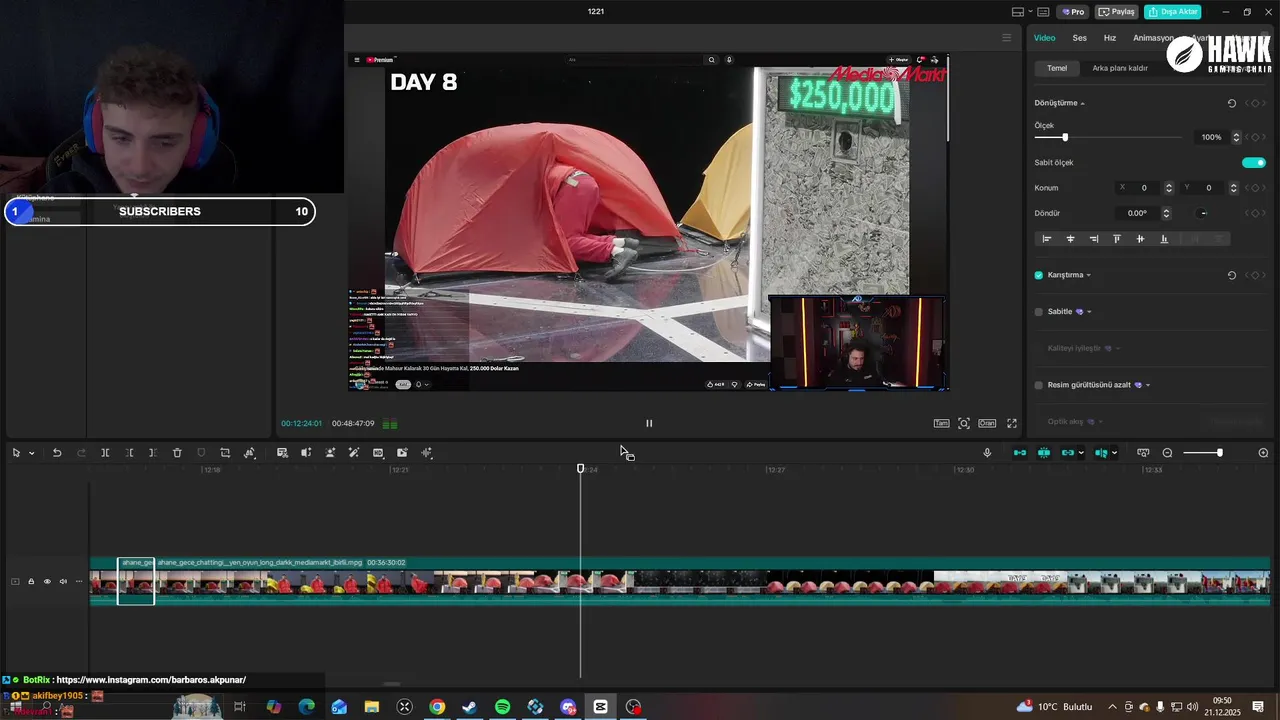
Task: Click the rotation dial knob
Action: pyautogui.click(x=1203, y=213)
